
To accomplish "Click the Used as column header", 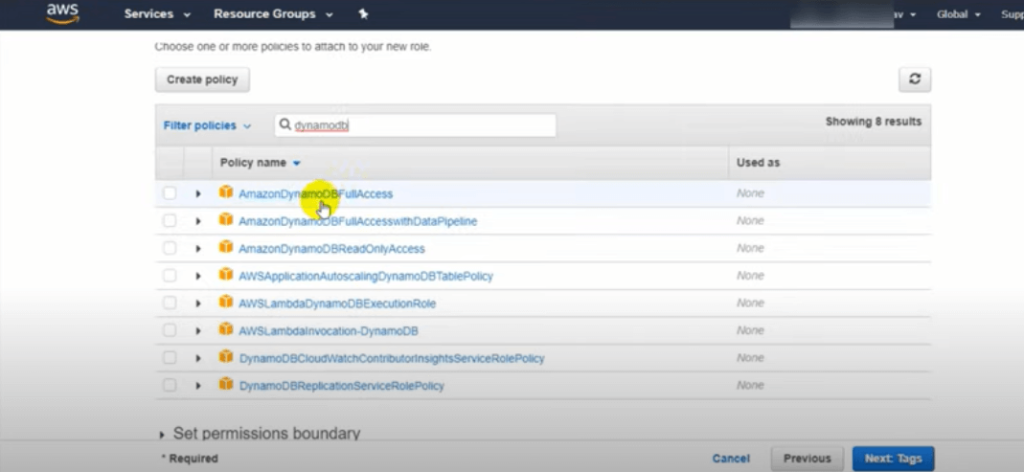I will pyautogui.click(x=758, y=163).
